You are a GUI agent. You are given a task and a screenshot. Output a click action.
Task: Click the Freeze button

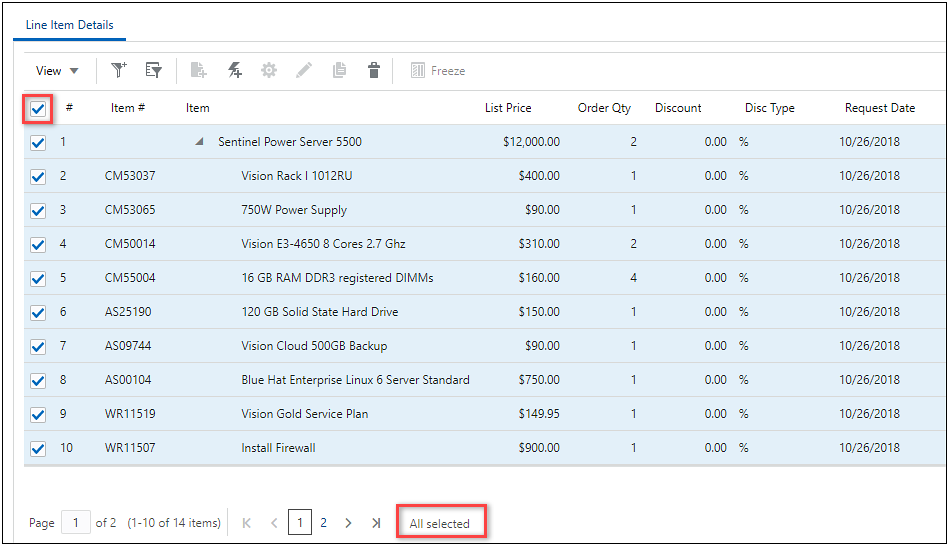tap(438, 71)
